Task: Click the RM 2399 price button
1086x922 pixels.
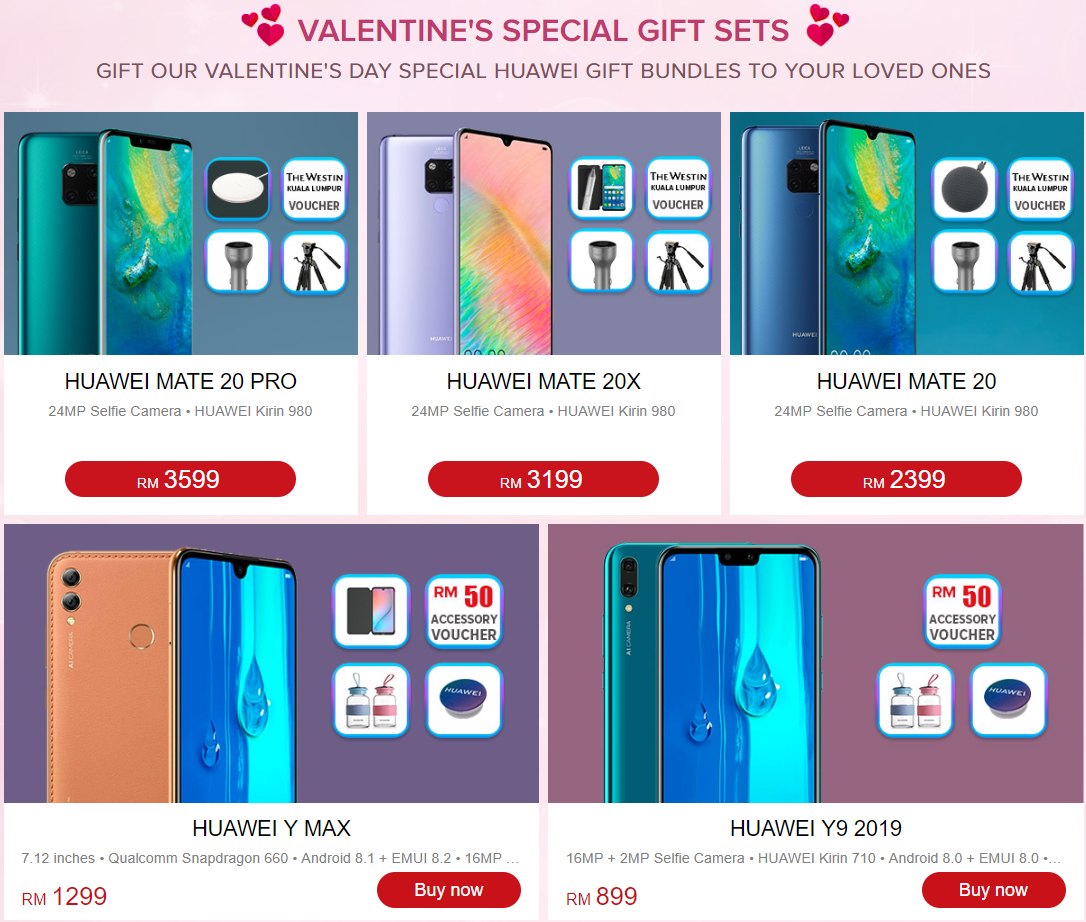Action: [x=906, y=479]
